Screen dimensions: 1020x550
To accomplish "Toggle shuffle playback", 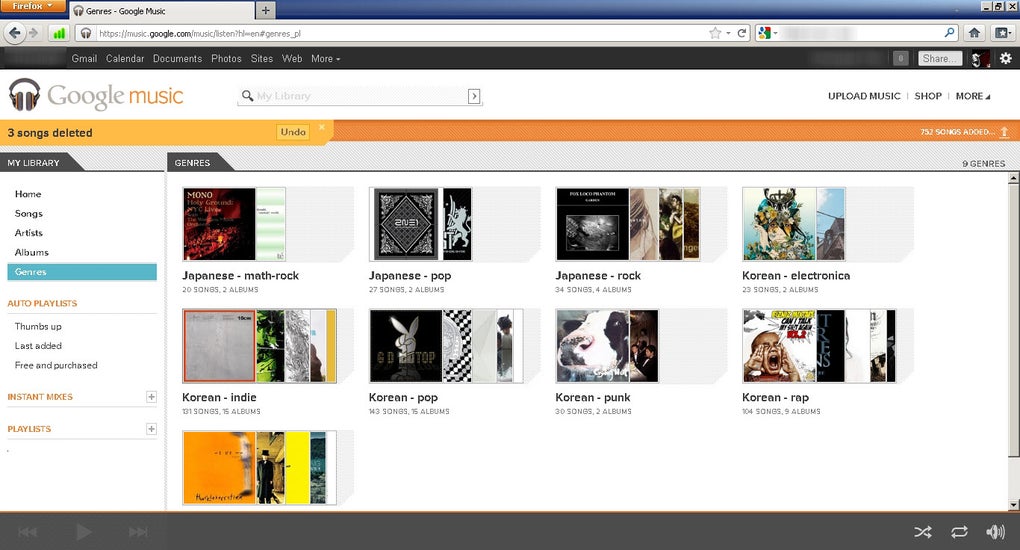I will tap(922, 532).
